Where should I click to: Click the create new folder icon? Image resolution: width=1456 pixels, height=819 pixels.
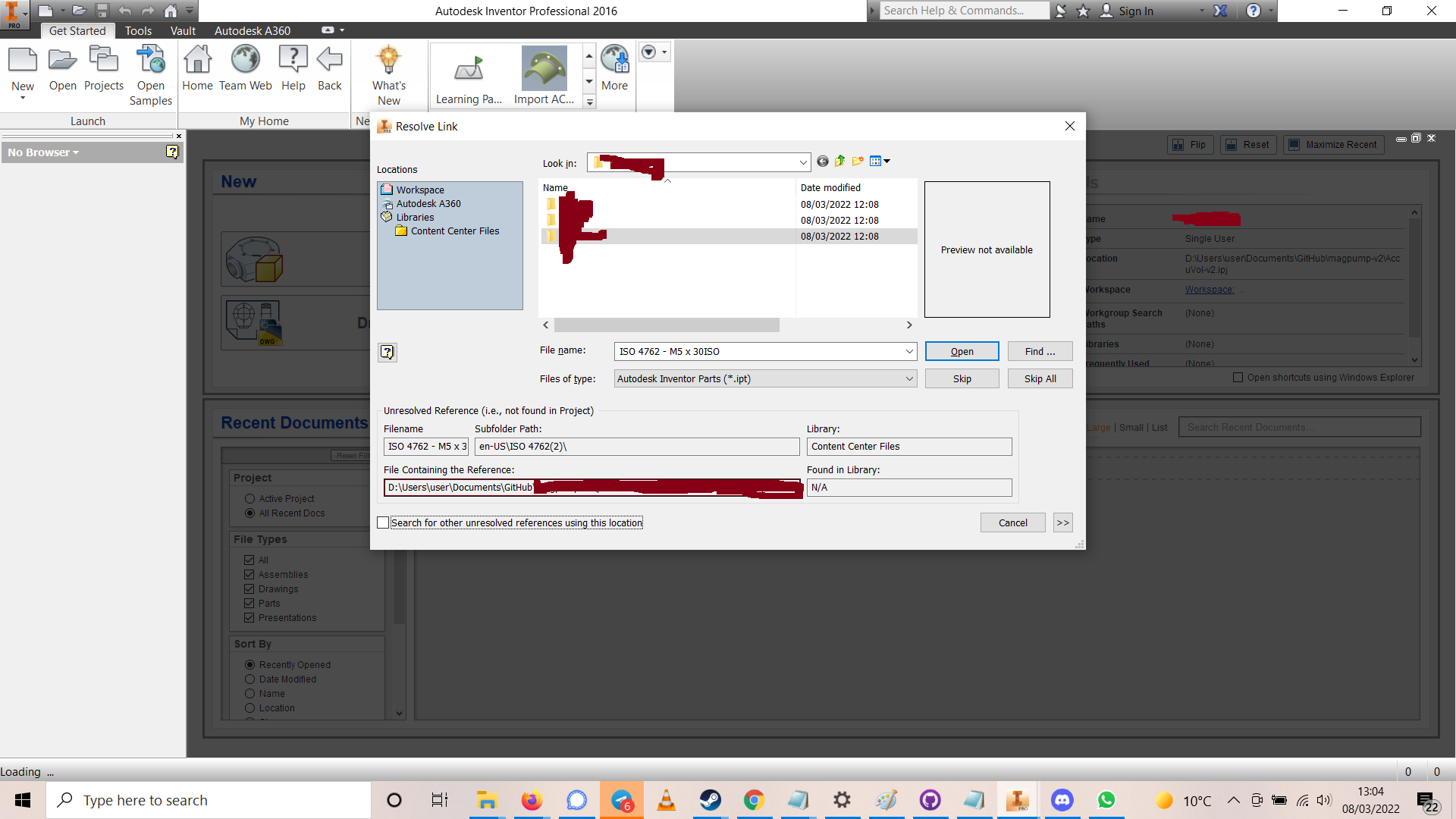pos(858,162)
